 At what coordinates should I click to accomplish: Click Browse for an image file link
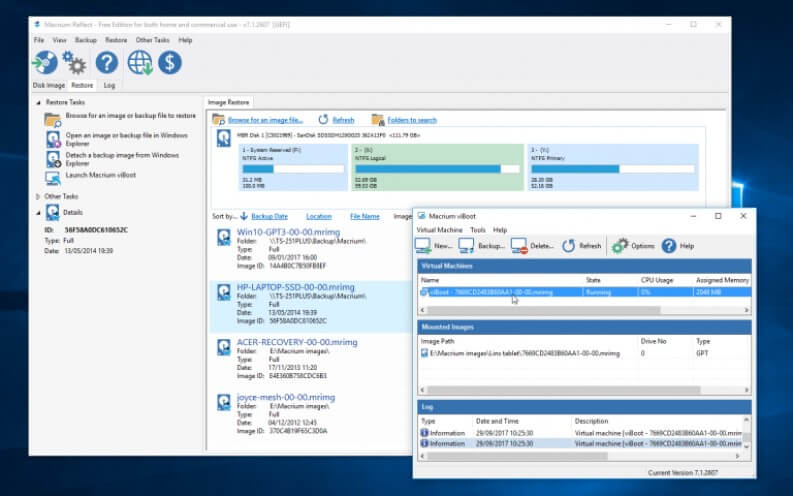pyautogui.click(x=266, y=120)
